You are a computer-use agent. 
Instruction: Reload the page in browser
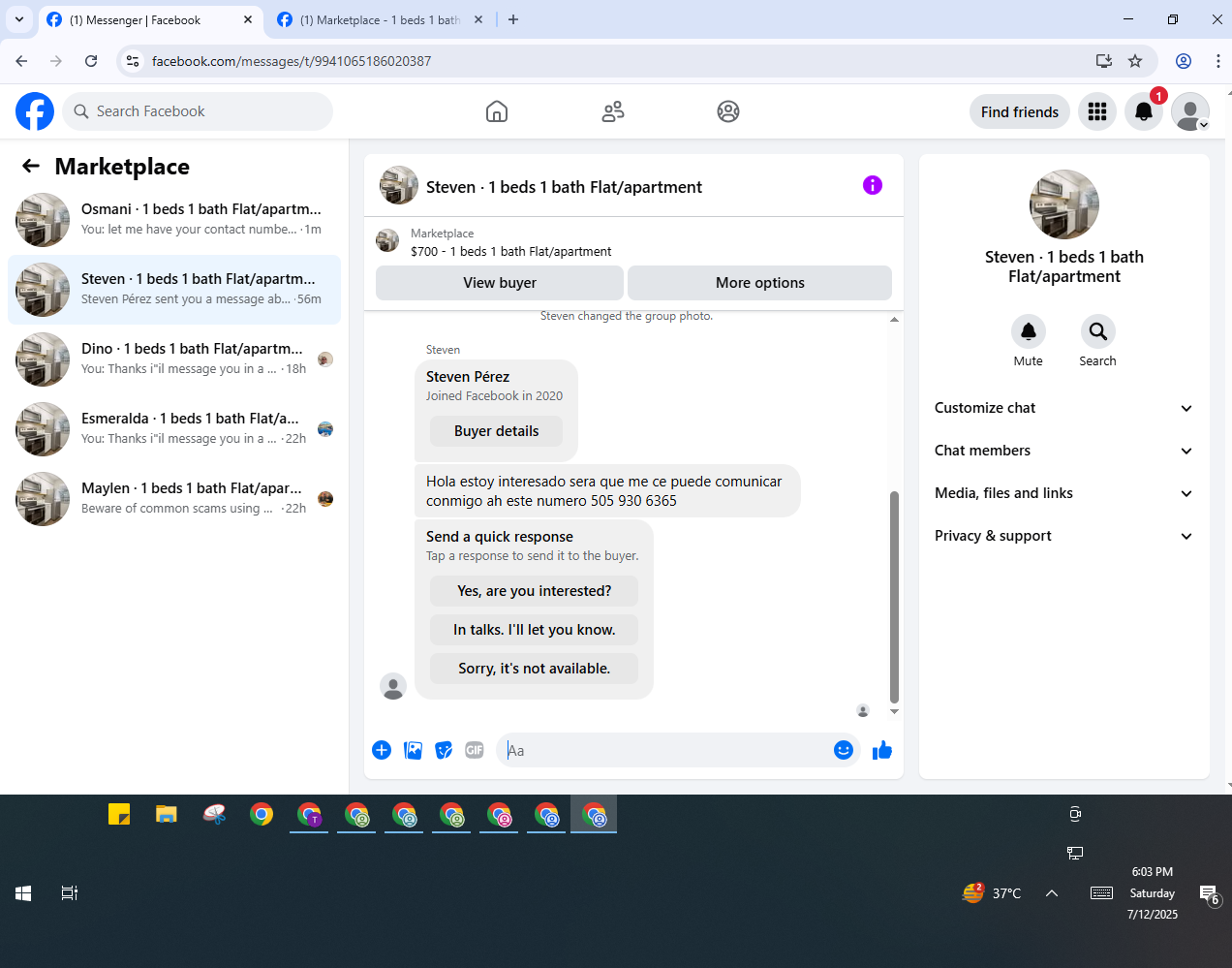click(91, 61)
